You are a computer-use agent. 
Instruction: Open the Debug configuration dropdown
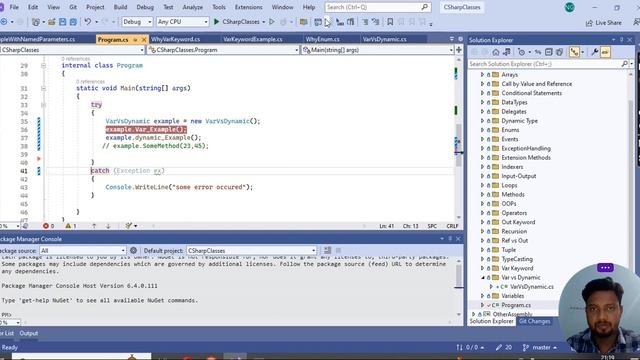click(x=137, y=22)
